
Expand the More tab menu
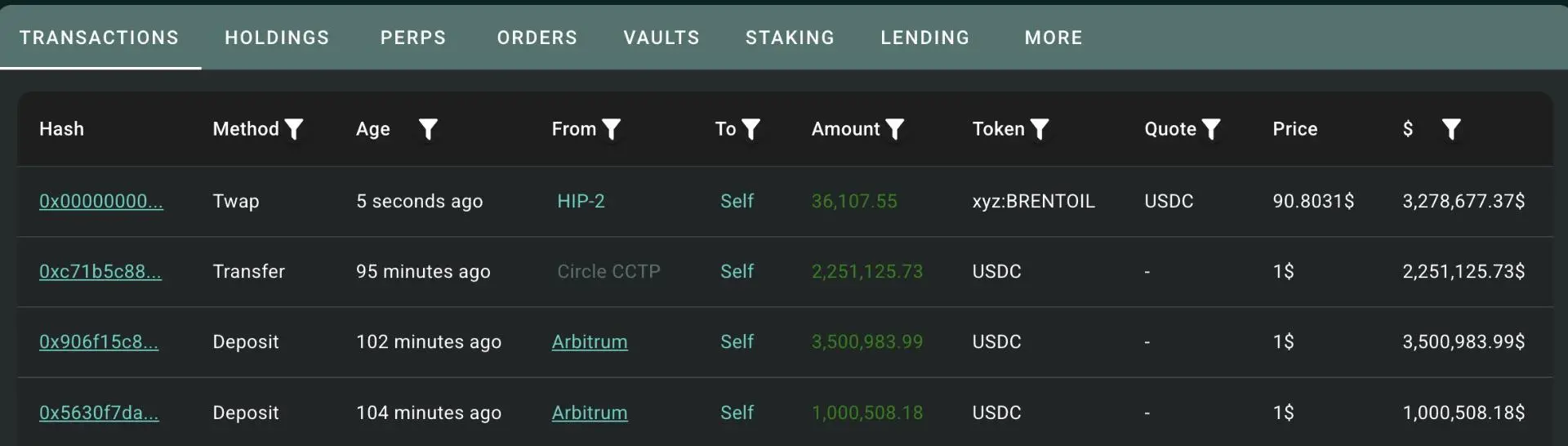(1053, 38)
